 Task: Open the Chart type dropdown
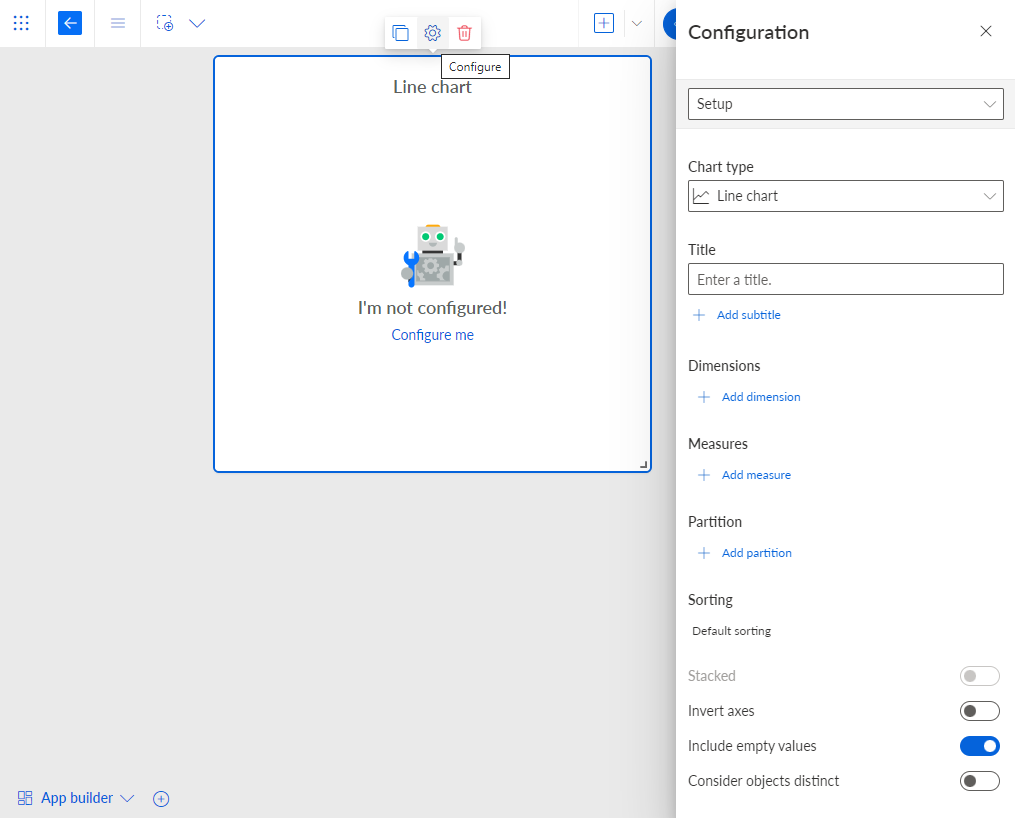point(845,196)
